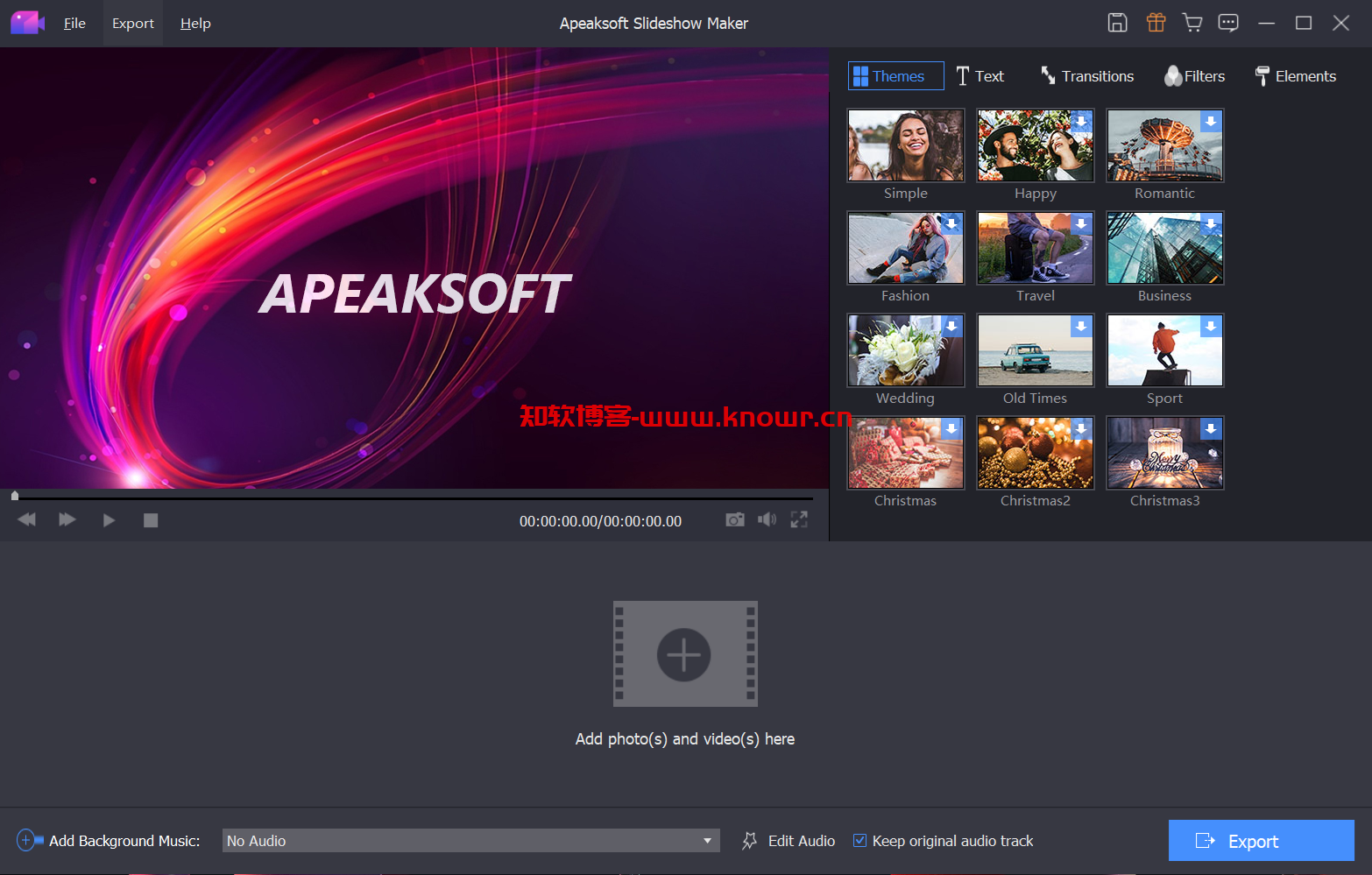The image size is (1372, 875).
Task: Download the Fashion theme via arrow badge
Action: pos(951,223)
